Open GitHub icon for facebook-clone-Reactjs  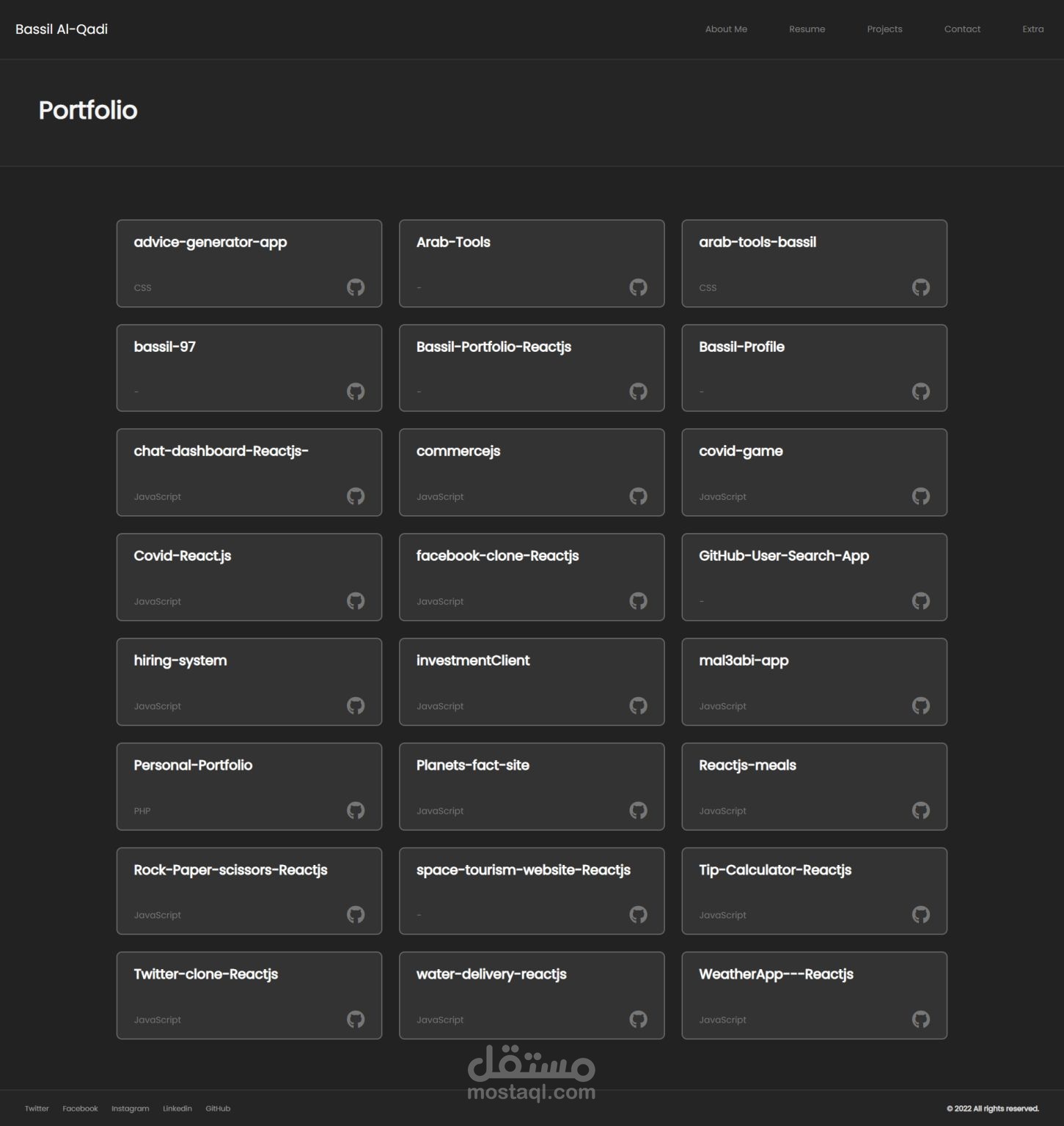[638, 601]
